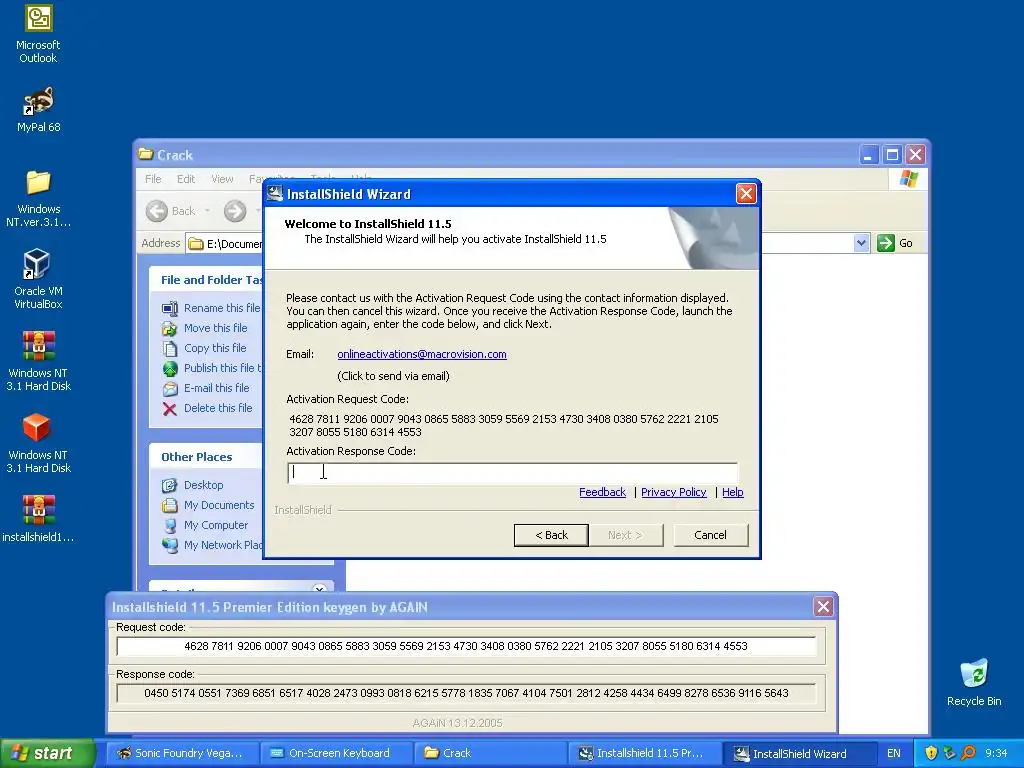Click the keygen Response code field
The image size is (1024, 768).
pyautogui.click(x=466, y=693)
